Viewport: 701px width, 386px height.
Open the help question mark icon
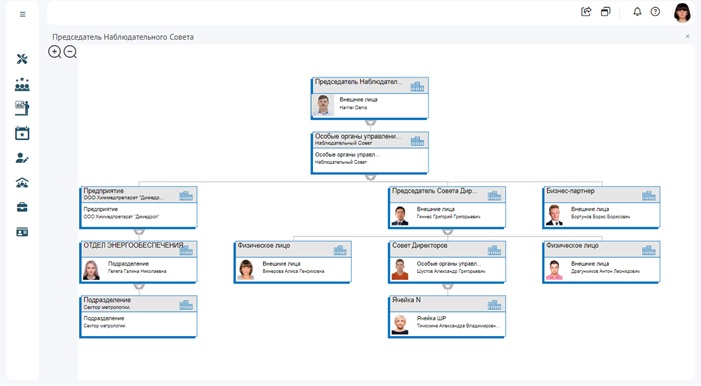655,12
